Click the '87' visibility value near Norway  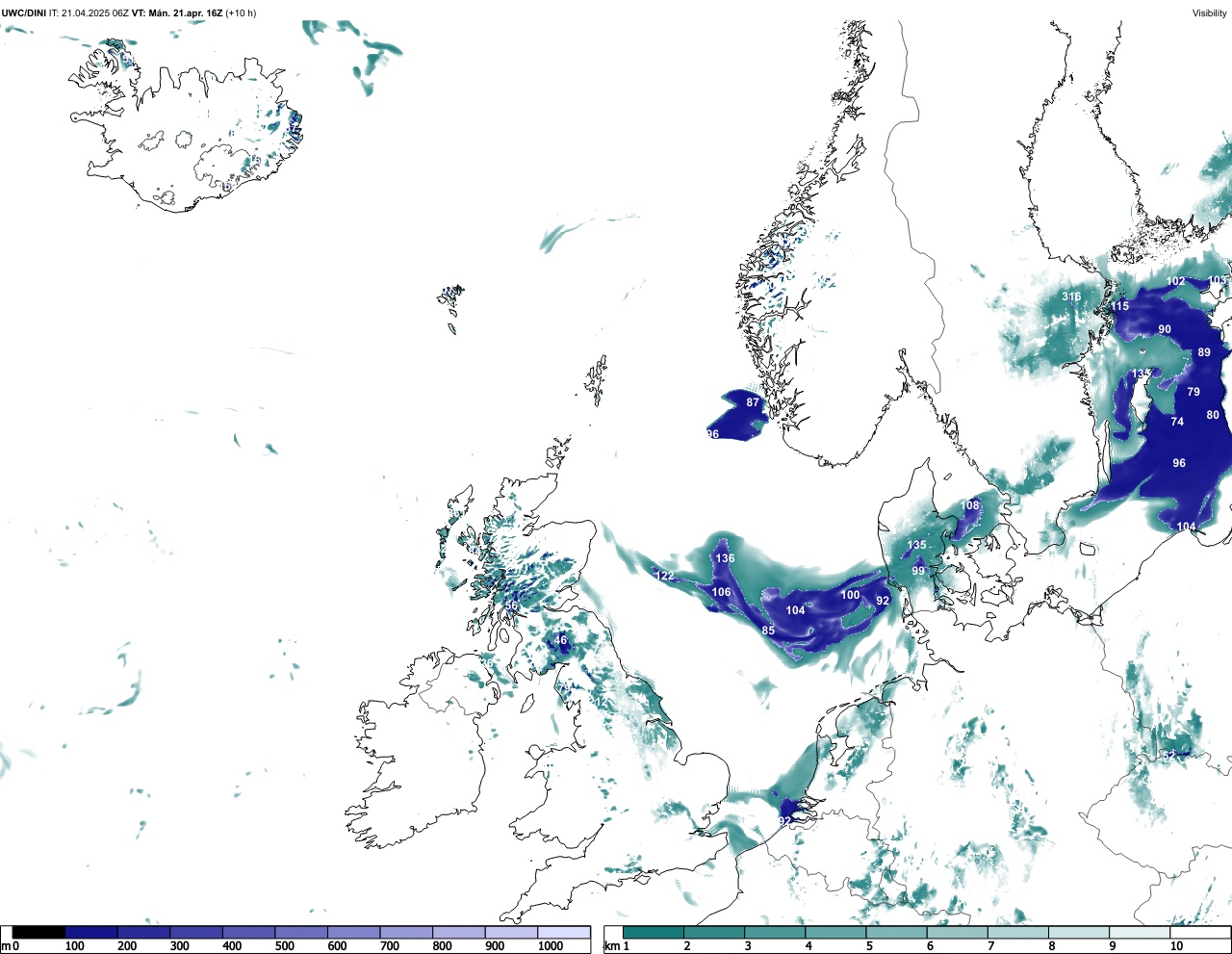(753, 403)
